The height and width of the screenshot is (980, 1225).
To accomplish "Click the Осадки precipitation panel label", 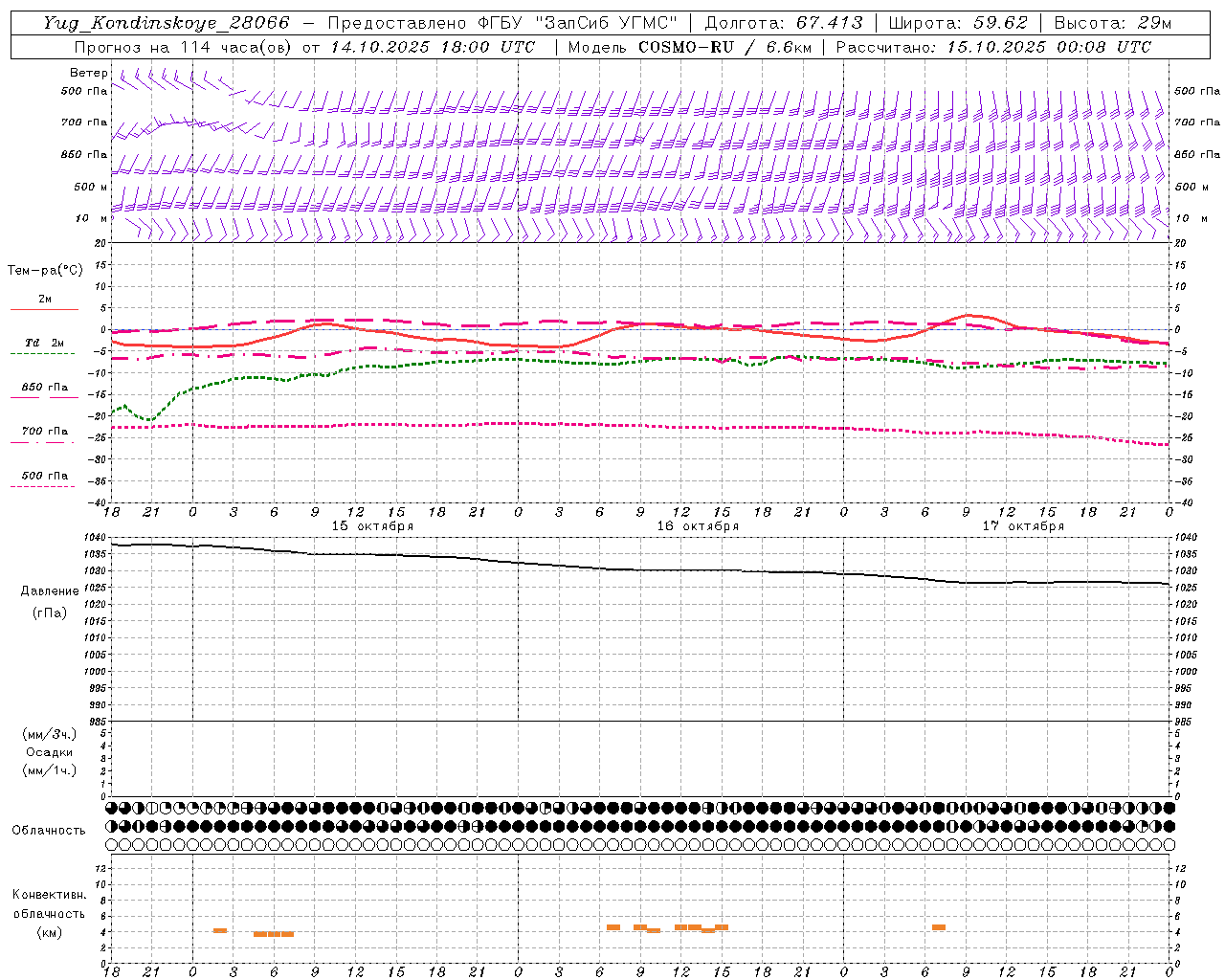I will pos(50,752).
